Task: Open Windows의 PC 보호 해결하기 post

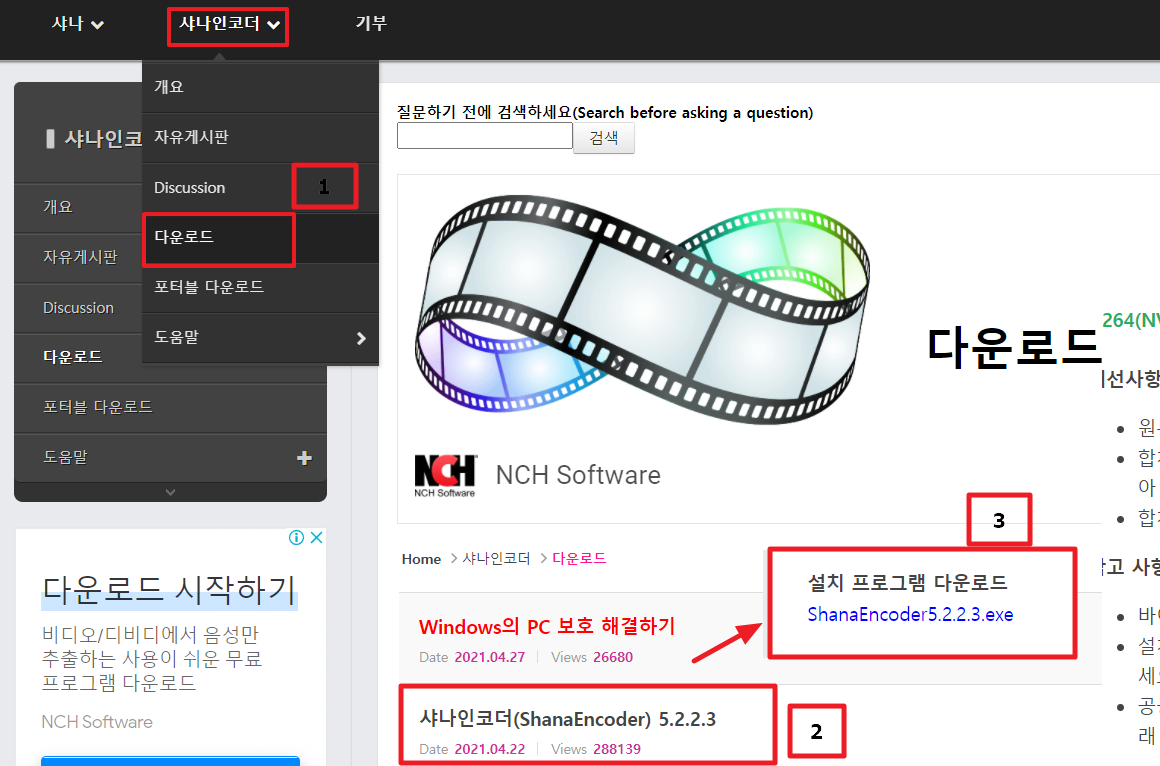Action: [547, 627]
